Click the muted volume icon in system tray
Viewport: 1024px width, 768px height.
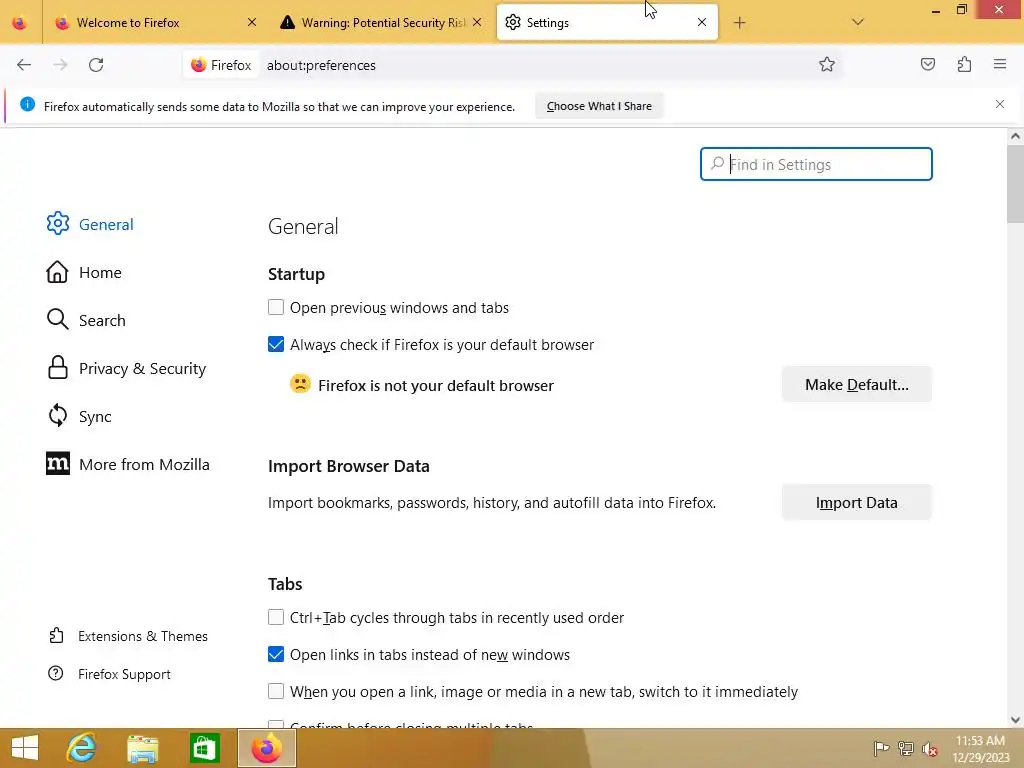(x=930, y=748)
